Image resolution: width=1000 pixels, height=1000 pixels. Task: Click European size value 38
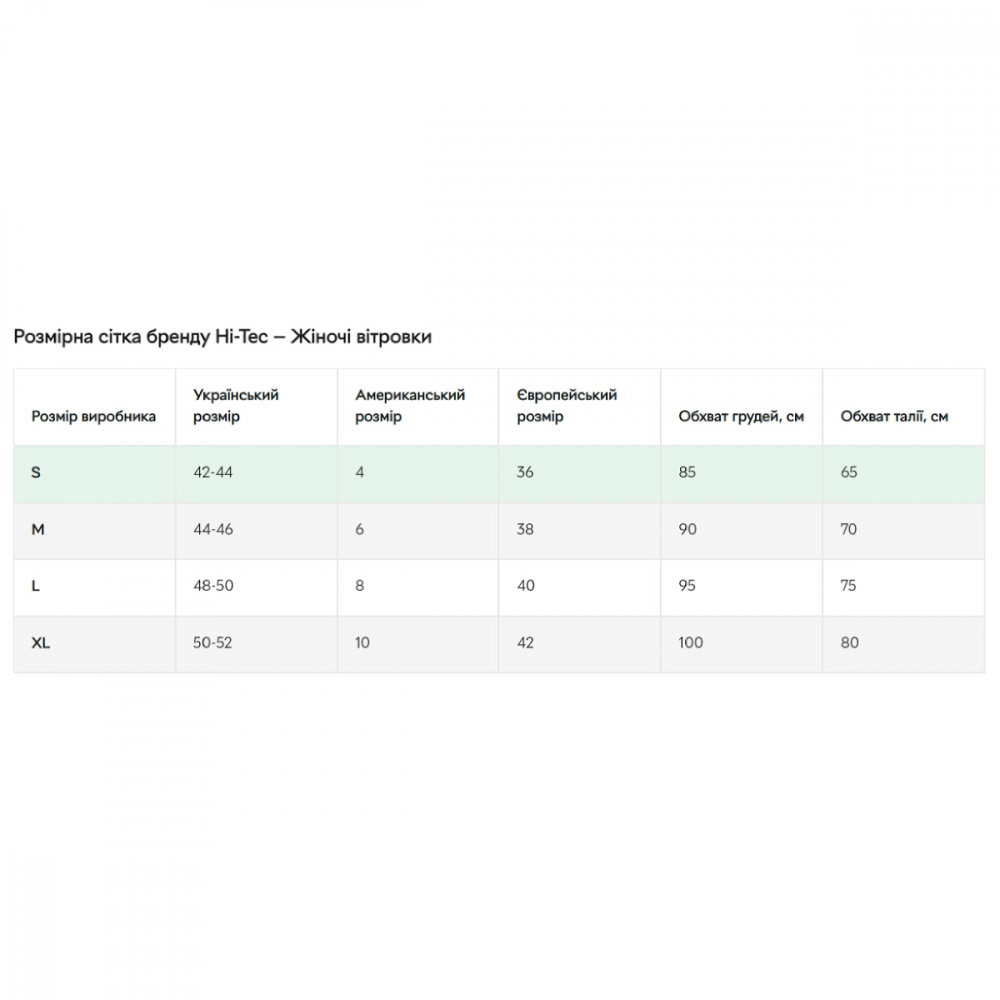525,529
